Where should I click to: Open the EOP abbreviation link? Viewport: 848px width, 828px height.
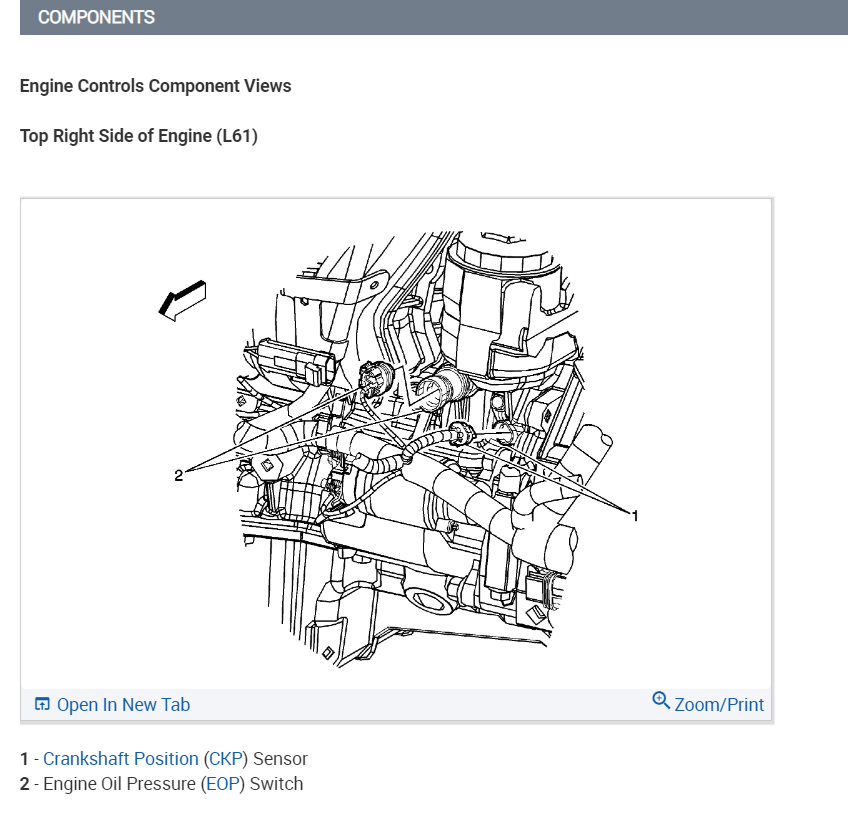coord(223,784)
